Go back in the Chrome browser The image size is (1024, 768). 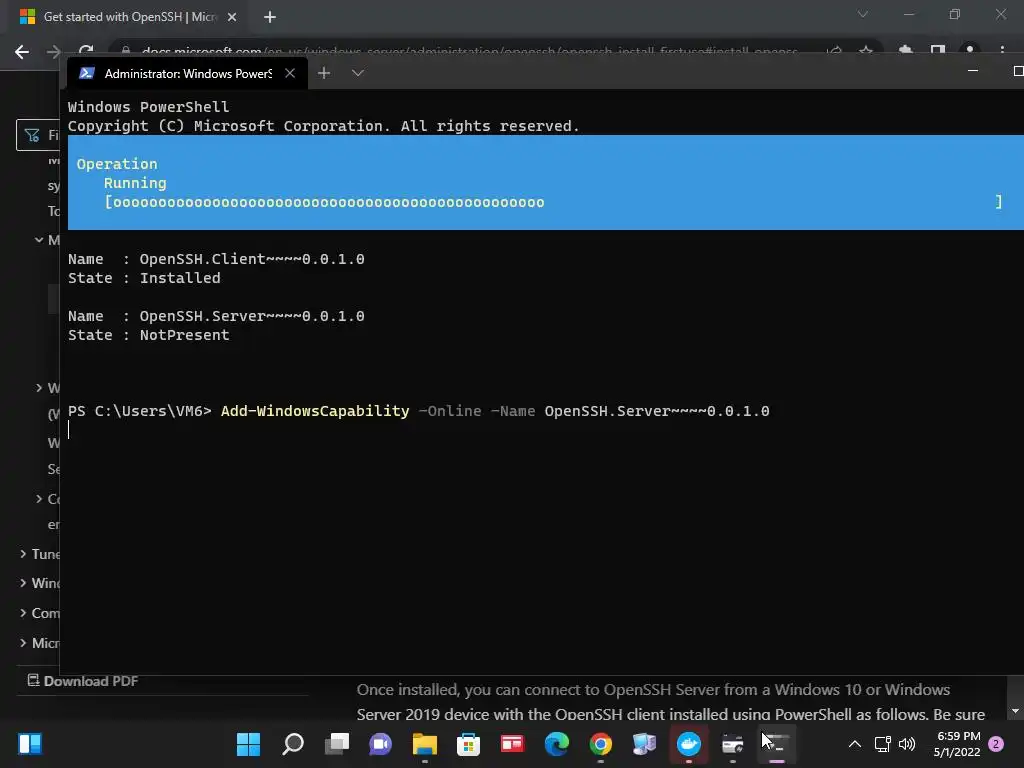coord(22,52)
